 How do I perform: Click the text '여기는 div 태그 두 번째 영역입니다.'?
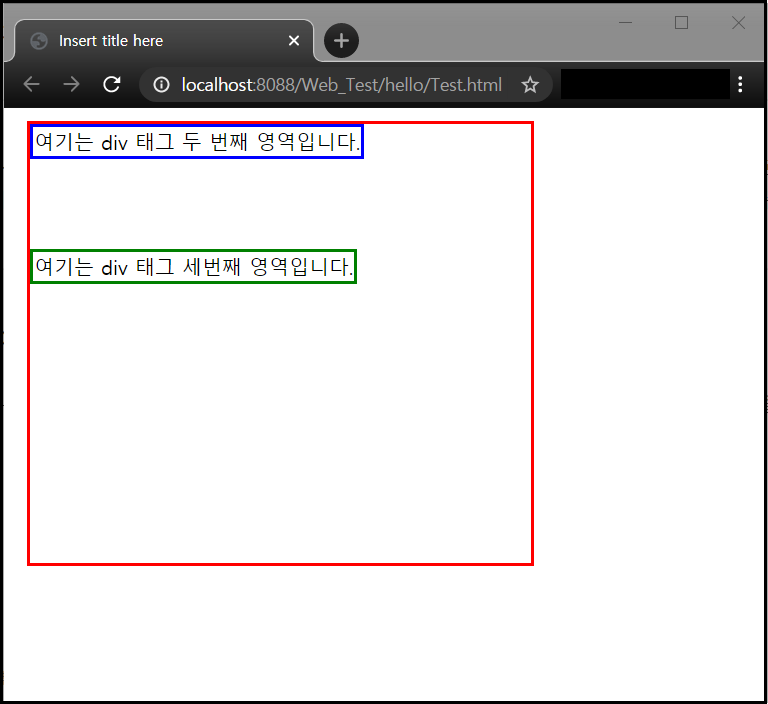(x=197, y=142)
